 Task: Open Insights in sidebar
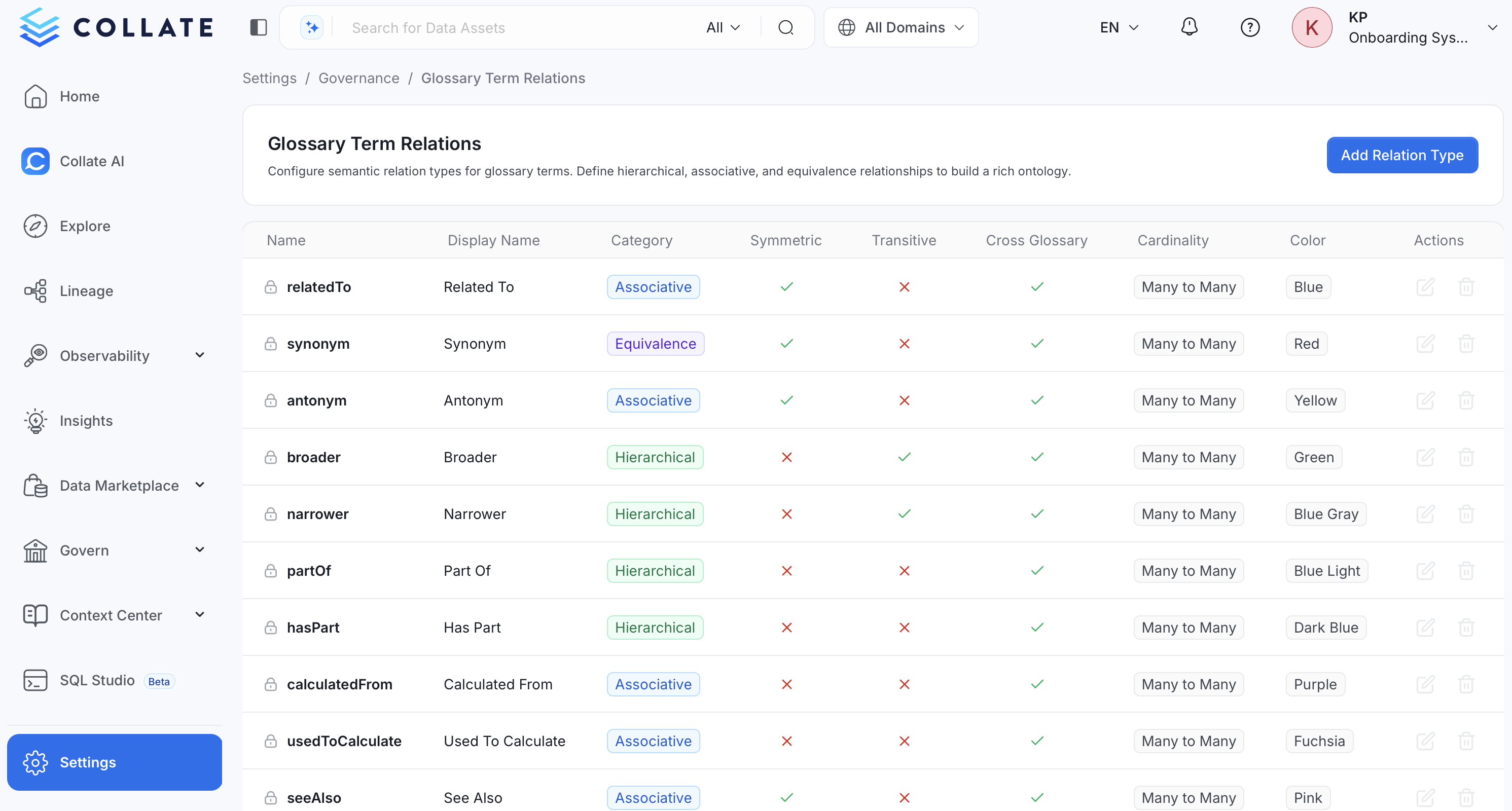coord(115,421)
